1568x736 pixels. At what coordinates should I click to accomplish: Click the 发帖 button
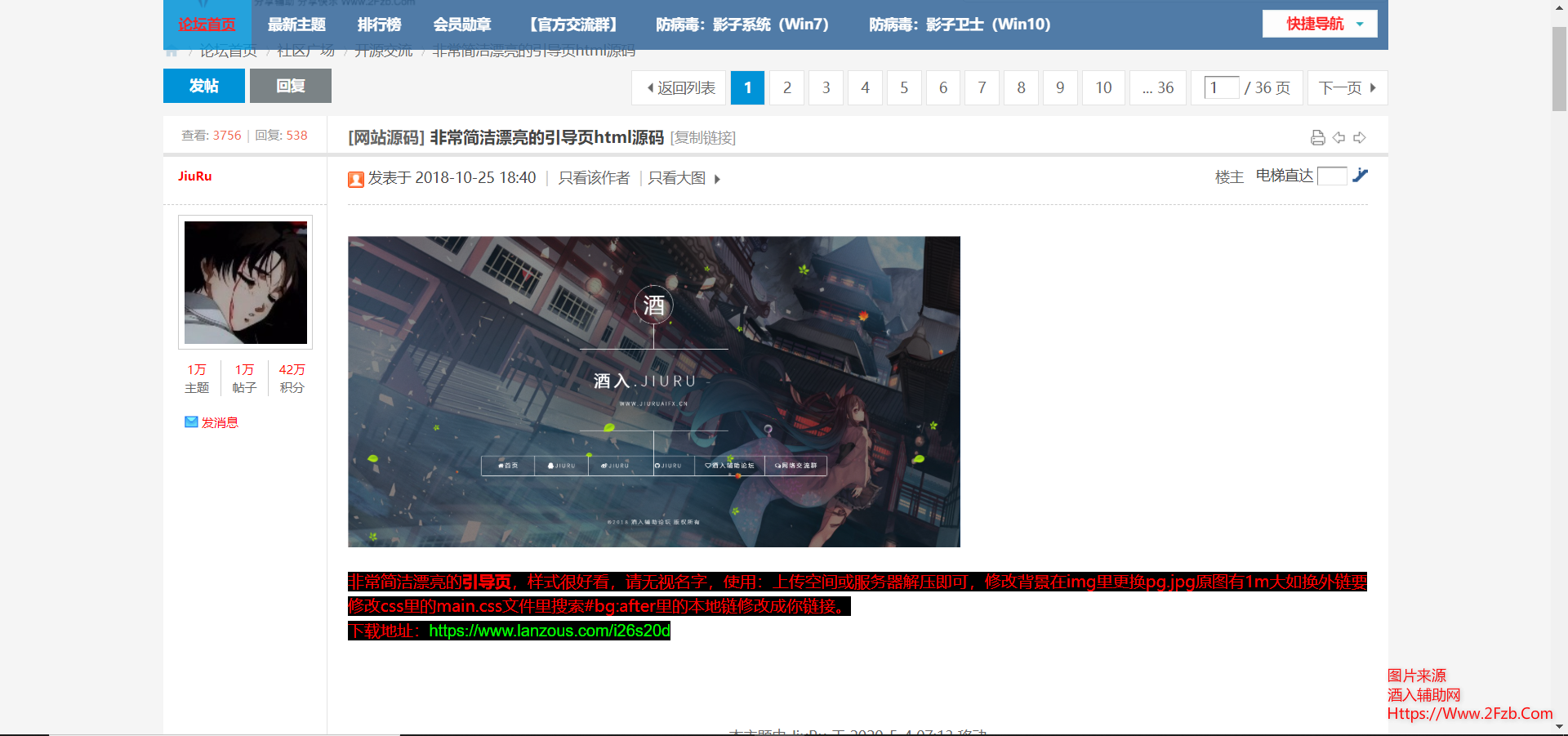[x=204, y=86]
